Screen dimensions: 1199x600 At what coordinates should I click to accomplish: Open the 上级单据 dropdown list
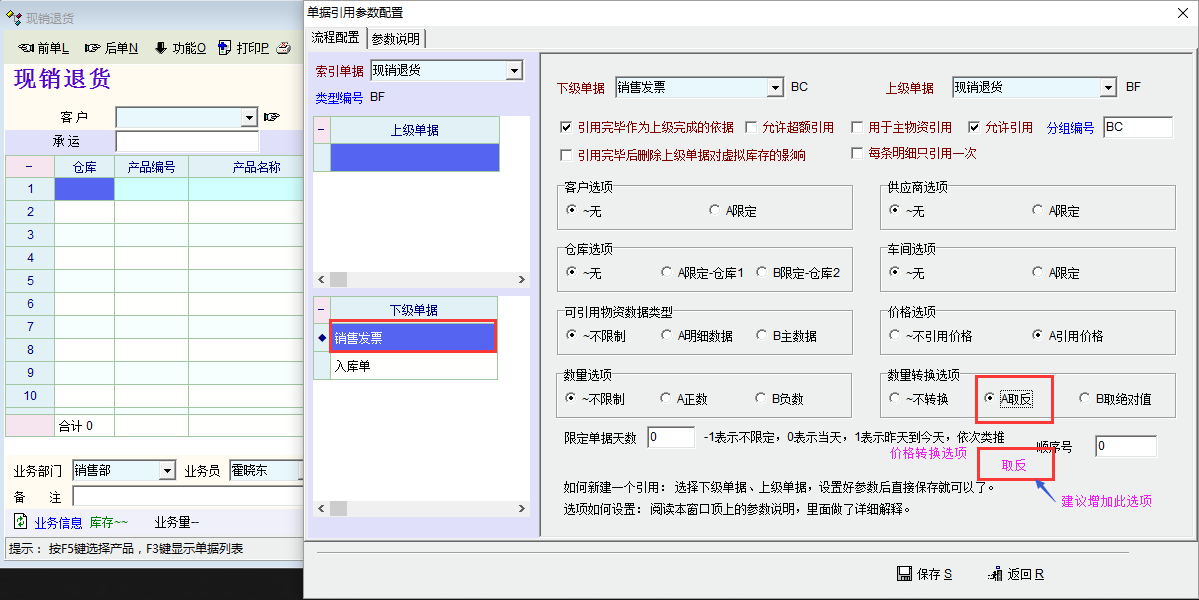[x=1108, y=88]
